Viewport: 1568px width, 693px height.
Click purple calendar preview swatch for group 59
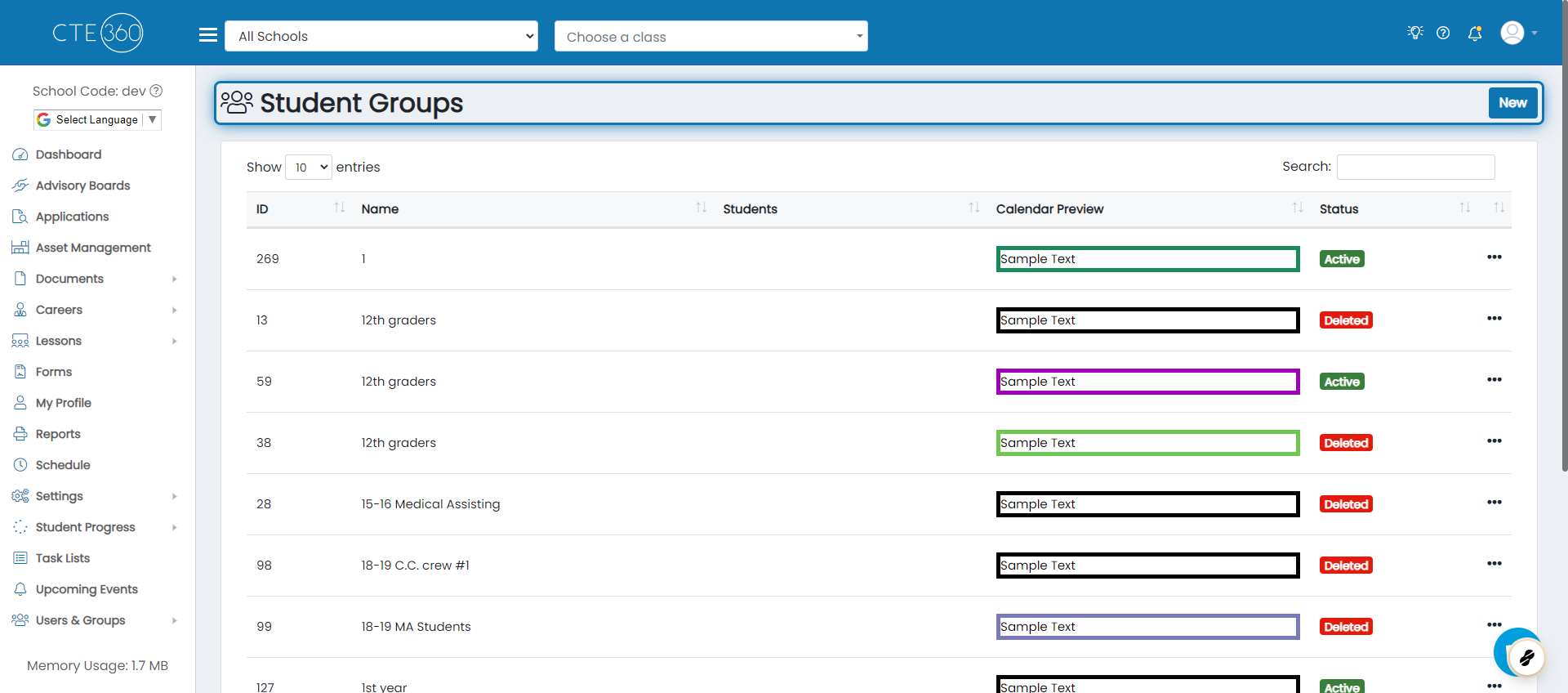point(1147,382)
